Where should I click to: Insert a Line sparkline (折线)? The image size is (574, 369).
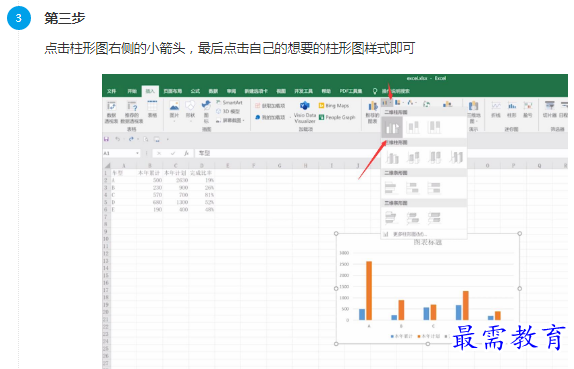tap(496, 109)
